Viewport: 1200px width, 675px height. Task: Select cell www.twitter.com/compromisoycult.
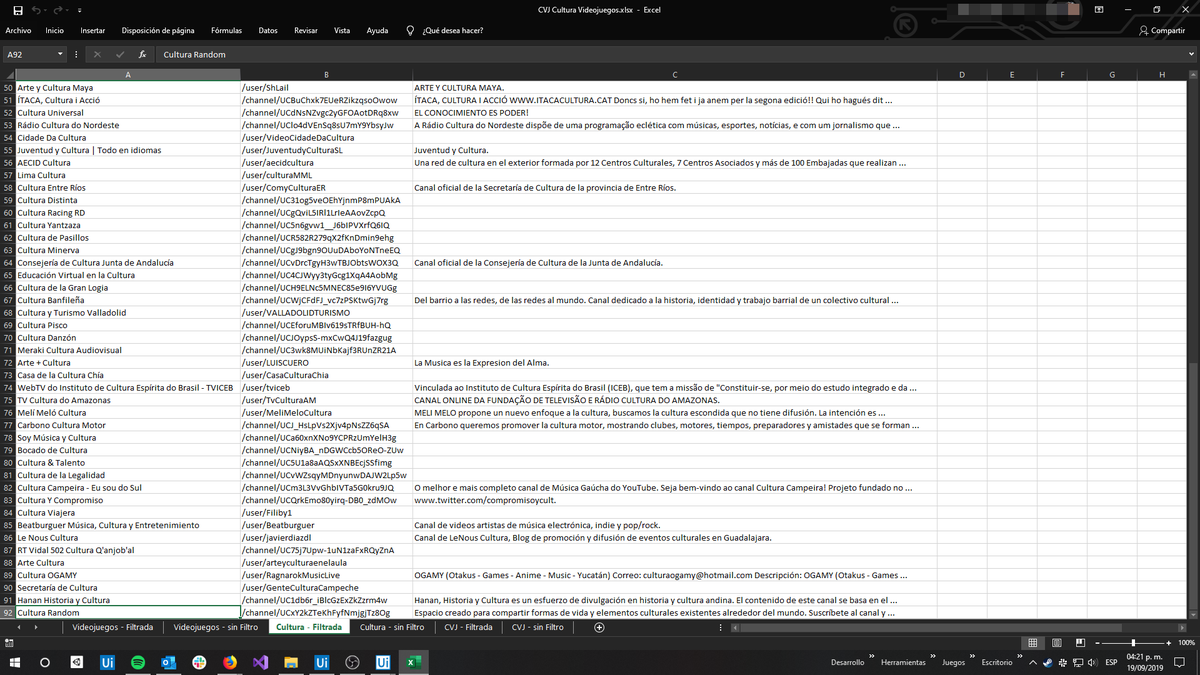[x=674, y=500]
